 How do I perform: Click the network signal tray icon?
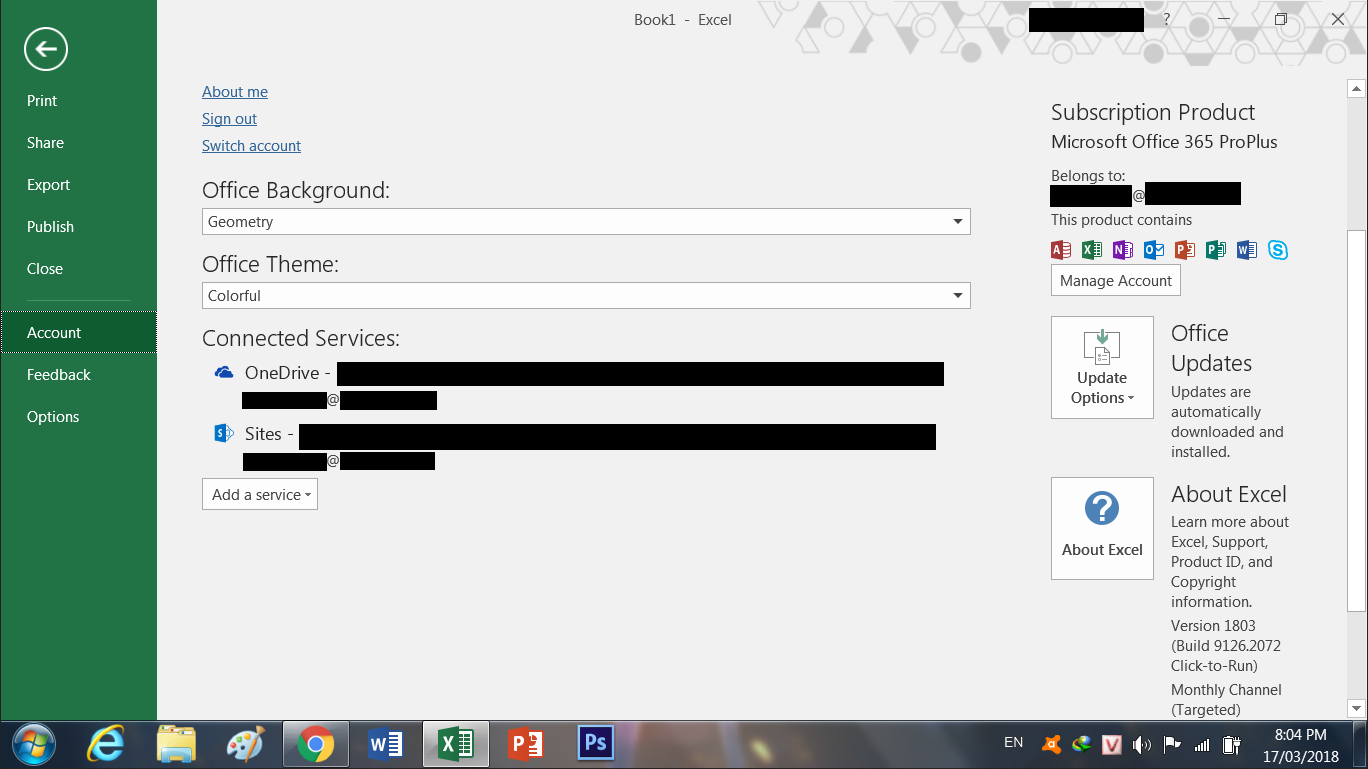[1202, 744]
